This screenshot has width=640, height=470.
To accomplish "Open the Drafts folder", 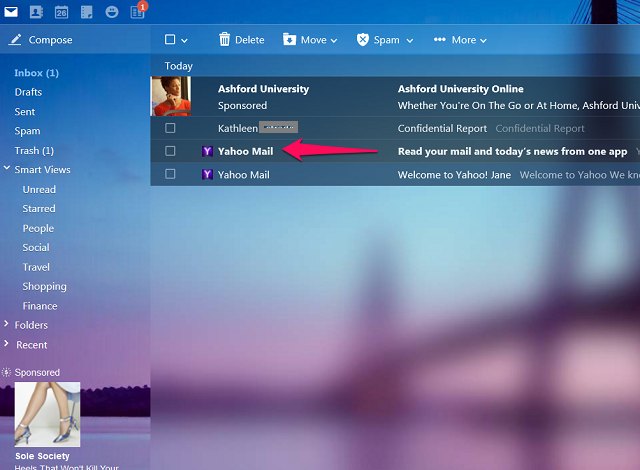I will [28, 92].
